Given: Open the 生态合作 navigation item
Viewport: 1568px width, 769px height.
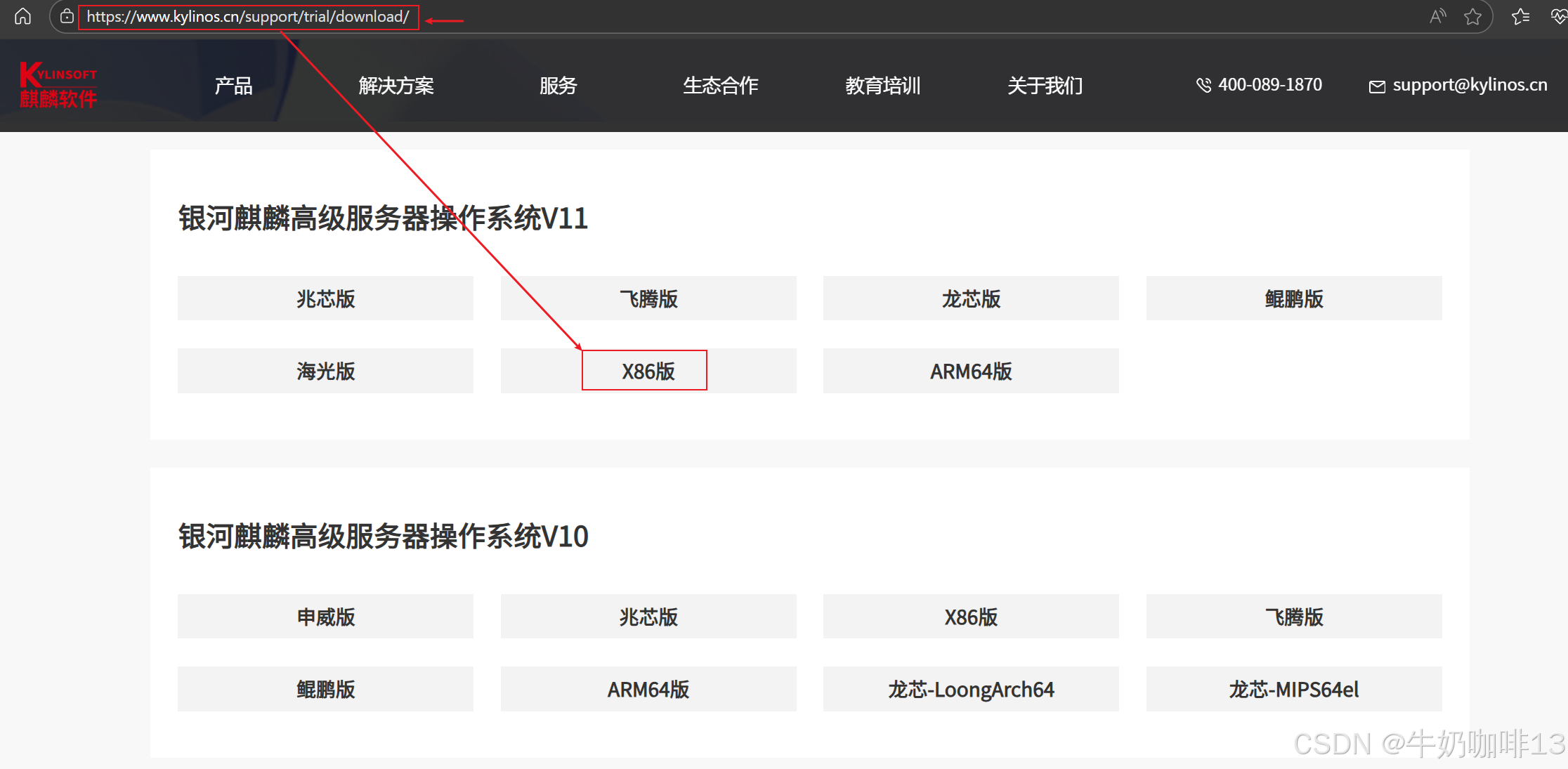Looking at the screenshot, I should 720,85.
